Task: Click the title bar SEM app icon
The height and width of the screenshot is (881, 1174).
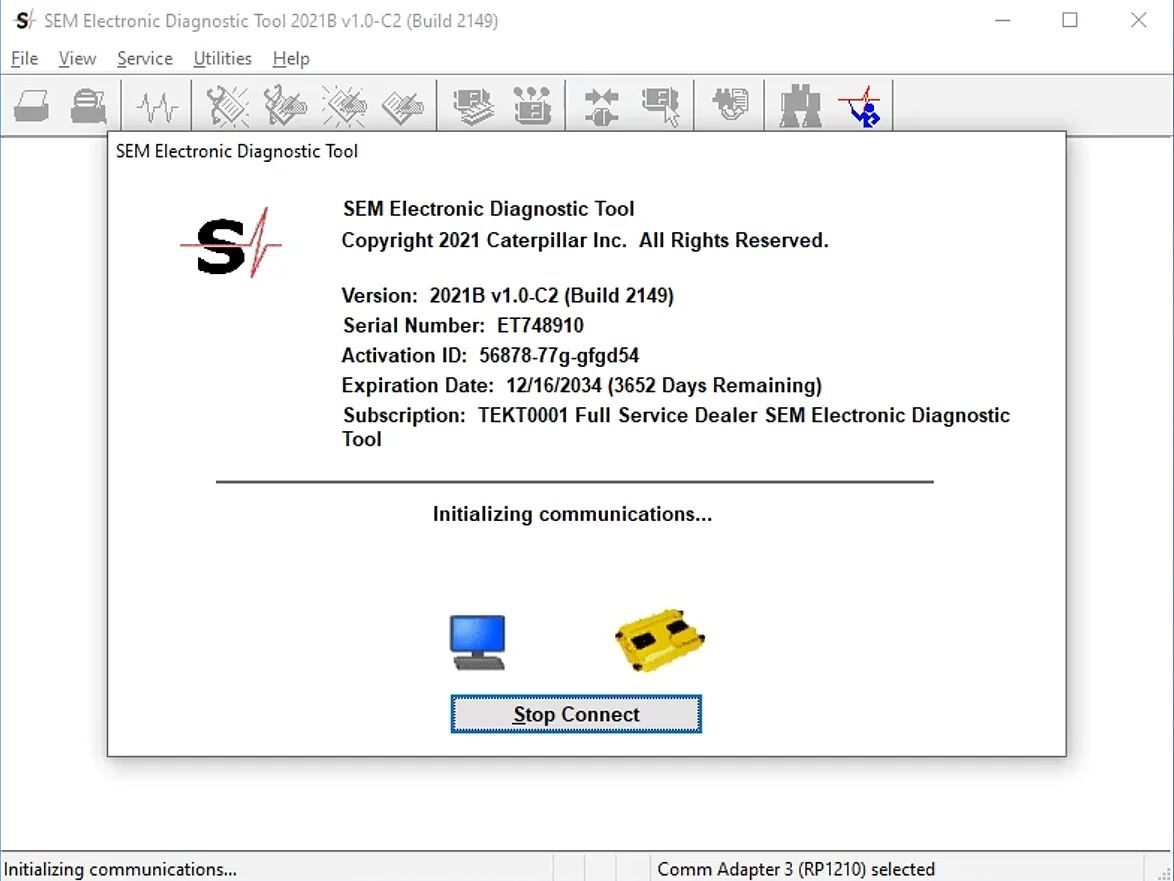Action: tap(24, 20)
